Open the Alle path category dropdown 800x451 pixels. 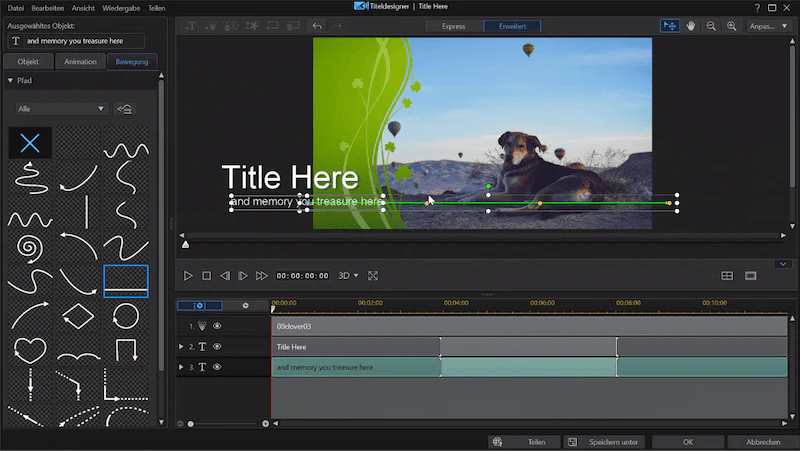click(61, 109)
